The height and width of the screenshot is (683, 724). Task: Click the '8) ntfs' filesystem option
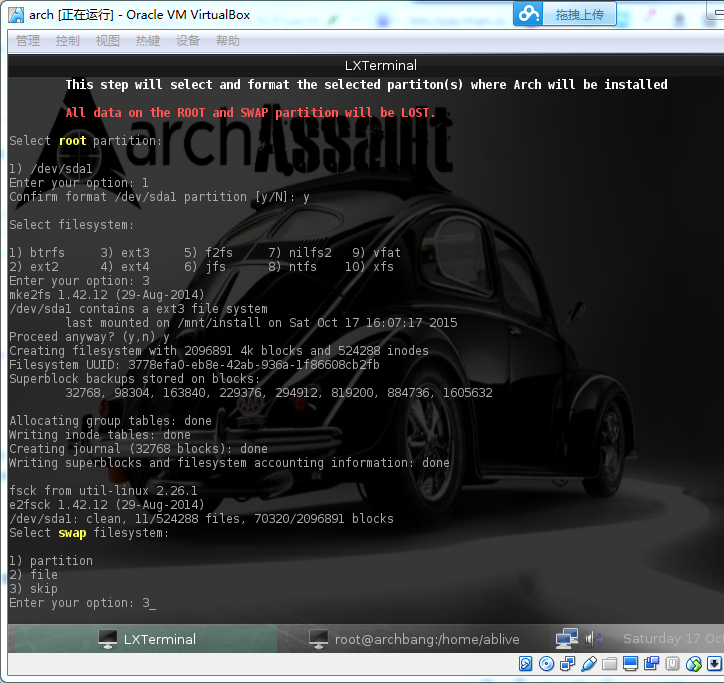pos(292,266)
